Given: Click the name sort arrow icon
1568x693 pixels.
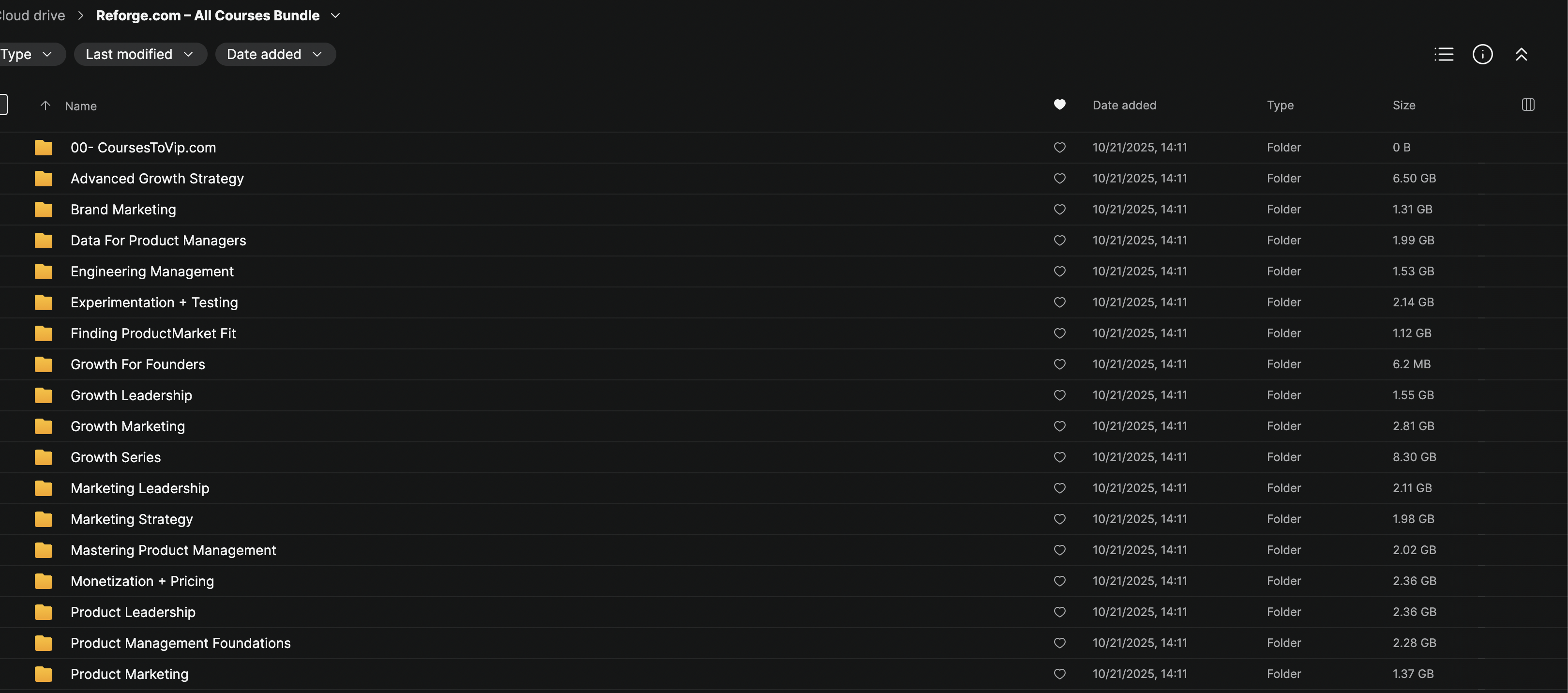Looking at the screenshot, I should (45, 105).
